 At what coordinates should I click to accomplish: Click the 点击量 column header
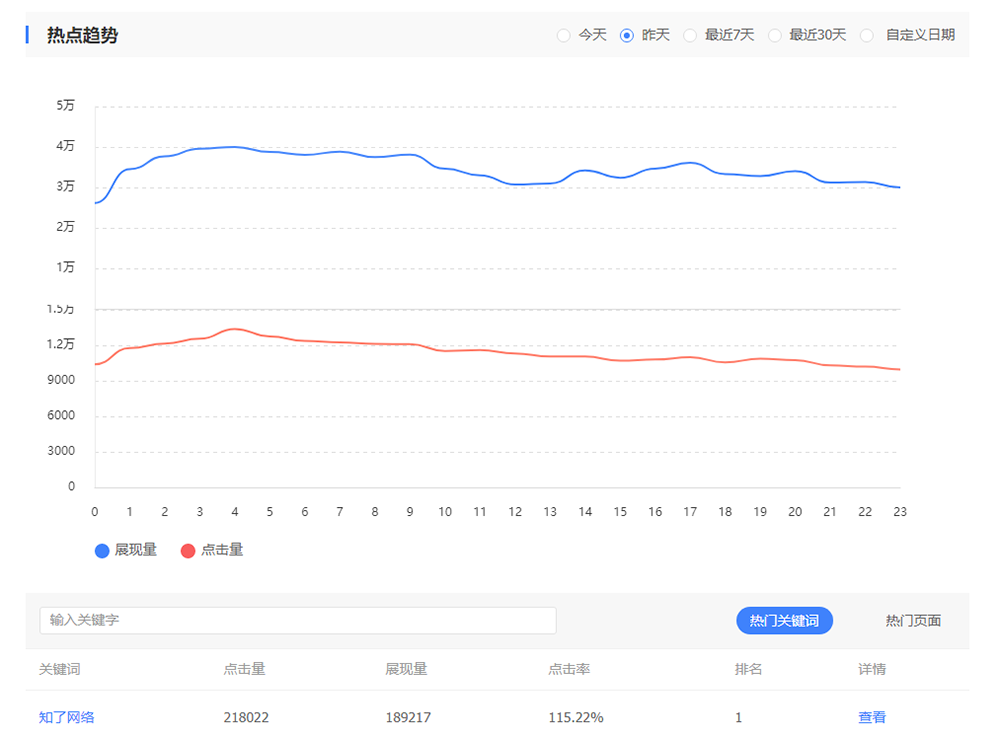pyautogui.click(x=244, y=669)
